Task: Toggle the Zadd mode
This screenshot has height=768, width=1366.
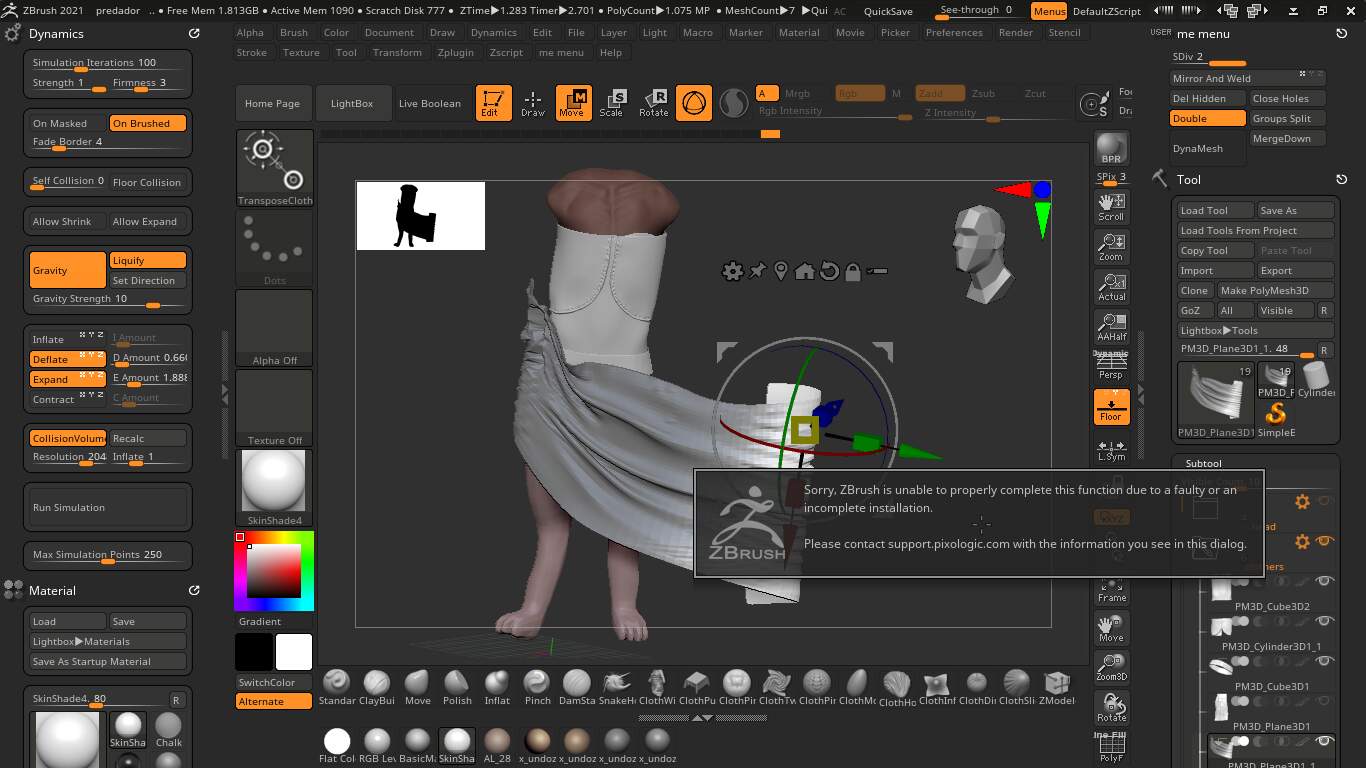Action: (x=940, y=93)
